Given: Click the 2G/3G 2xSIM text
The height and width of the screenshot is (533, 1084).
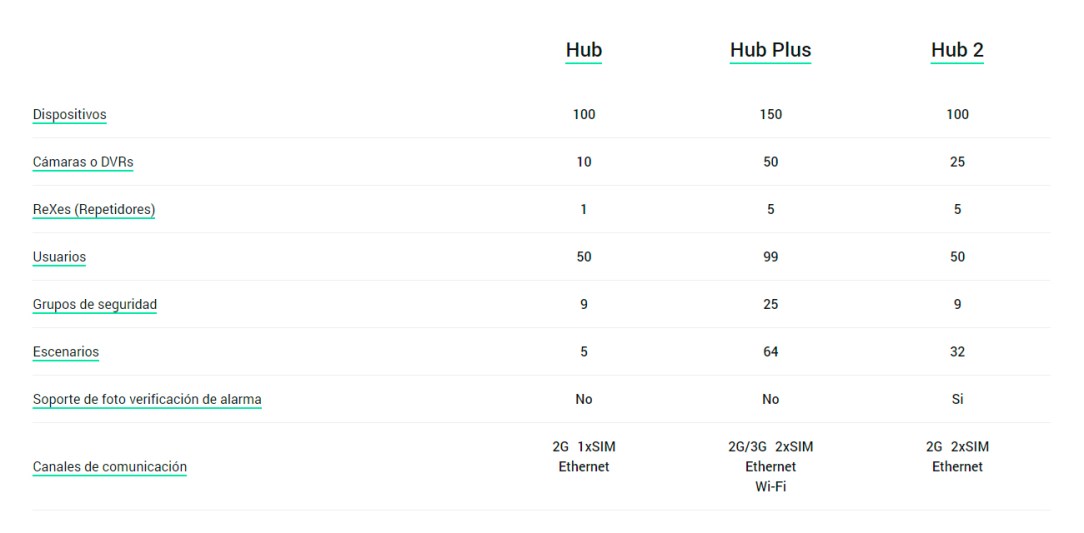Looking at the screenshot, I should click(x=770, y=446).
